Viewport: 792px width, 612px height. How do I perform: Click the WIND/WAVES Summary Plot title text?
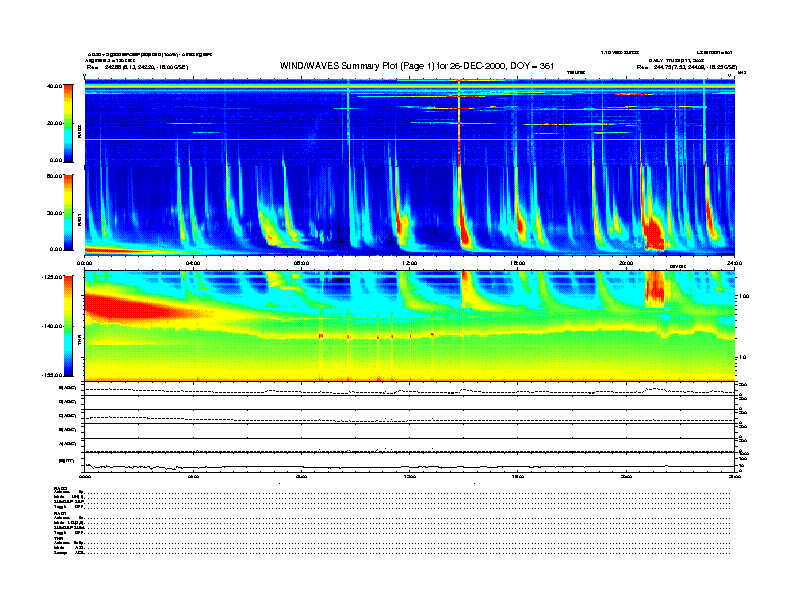(x=417, y=66)
